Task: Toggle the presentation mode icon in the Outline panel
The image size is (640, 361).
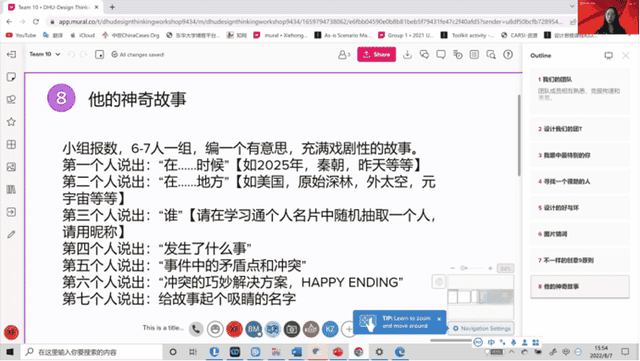Action: [609, 56]
